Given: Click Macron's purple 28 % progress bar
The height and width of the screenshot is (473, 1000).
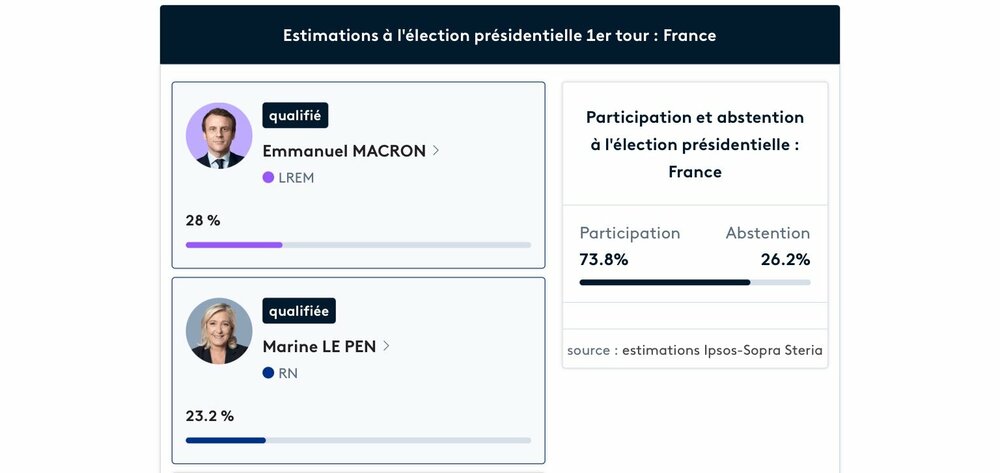Looking at the screenshot, I should (x=234, y=245).
